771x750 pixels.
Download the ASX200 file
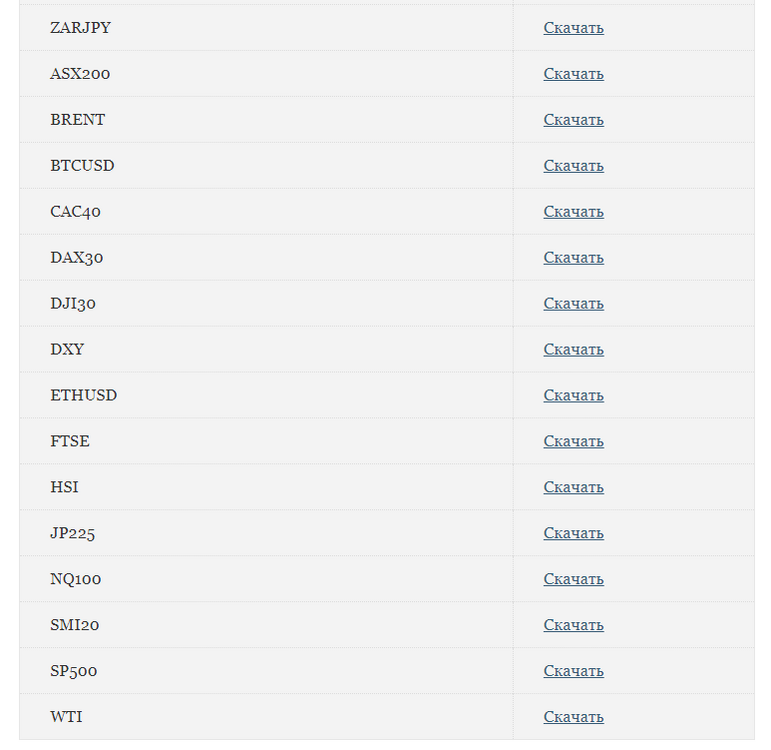point(573,74)
